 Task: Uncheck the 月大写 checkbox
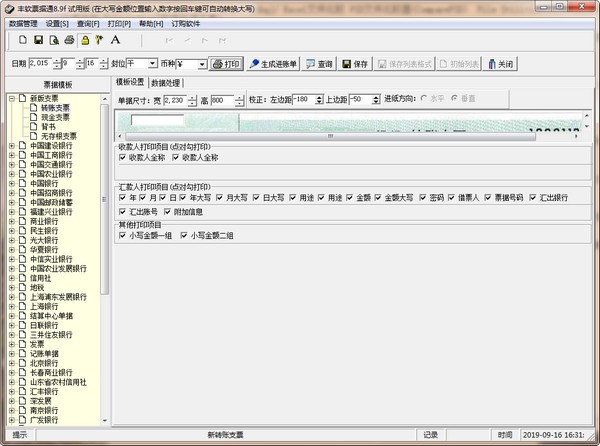point(219,197)
